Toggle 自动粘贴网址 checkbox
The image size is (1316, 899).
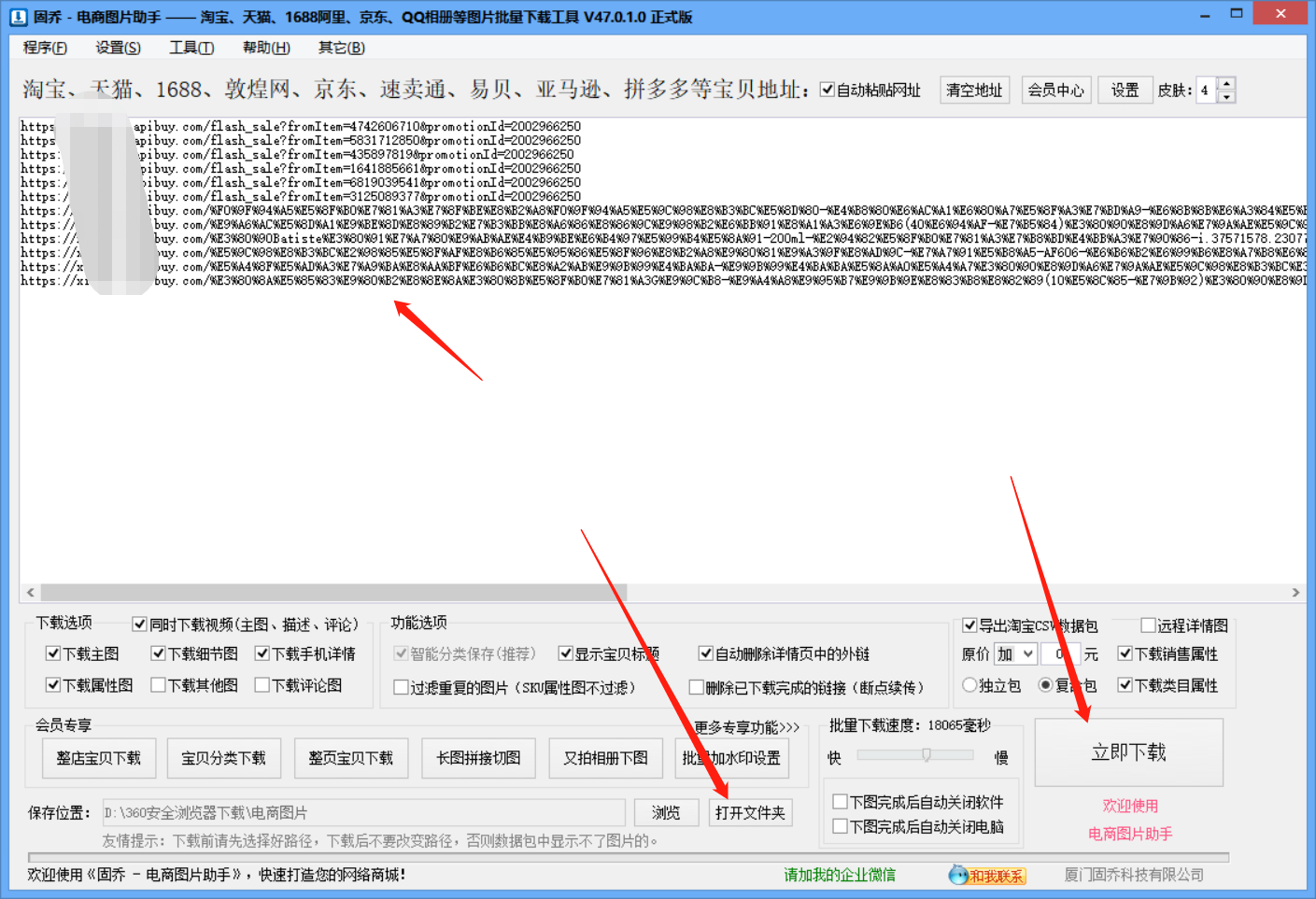pyautogui.click(x=827, y=90)
